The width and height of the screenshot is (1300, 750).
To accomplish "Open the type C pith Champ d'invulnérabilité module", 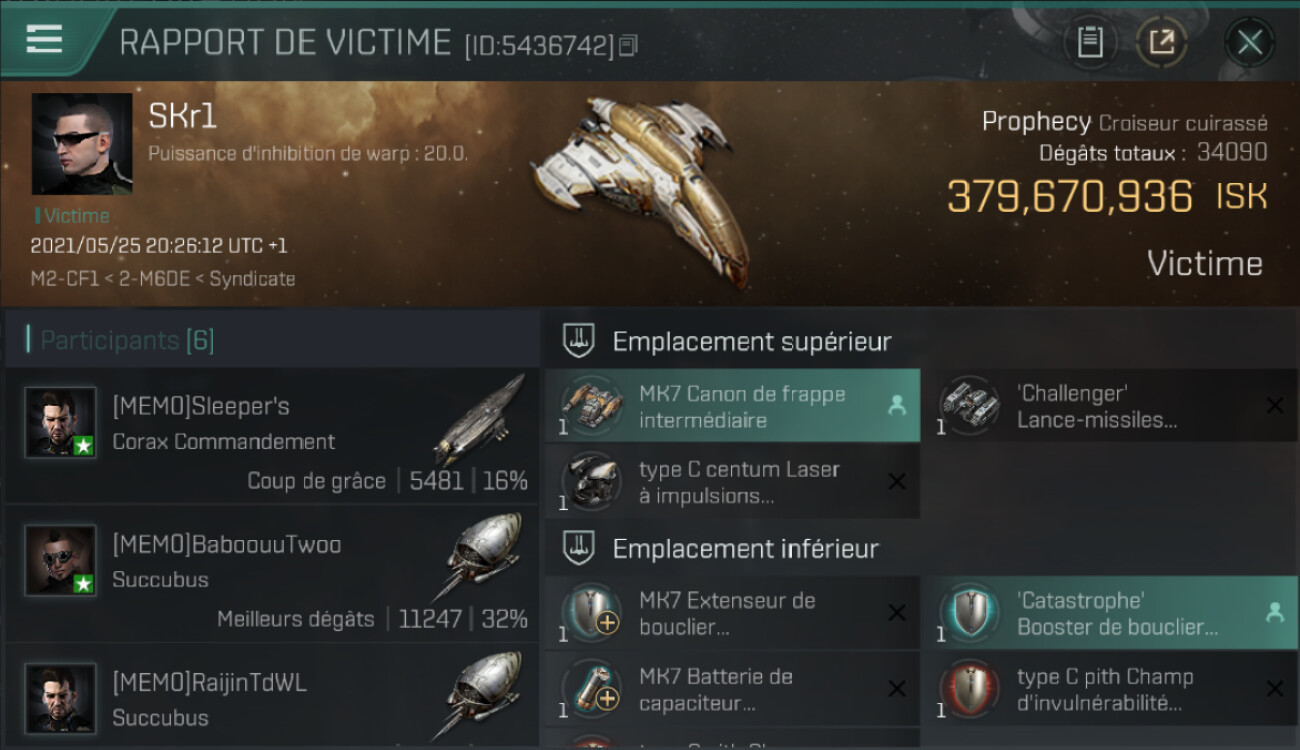I will (x=1109, y=689).
